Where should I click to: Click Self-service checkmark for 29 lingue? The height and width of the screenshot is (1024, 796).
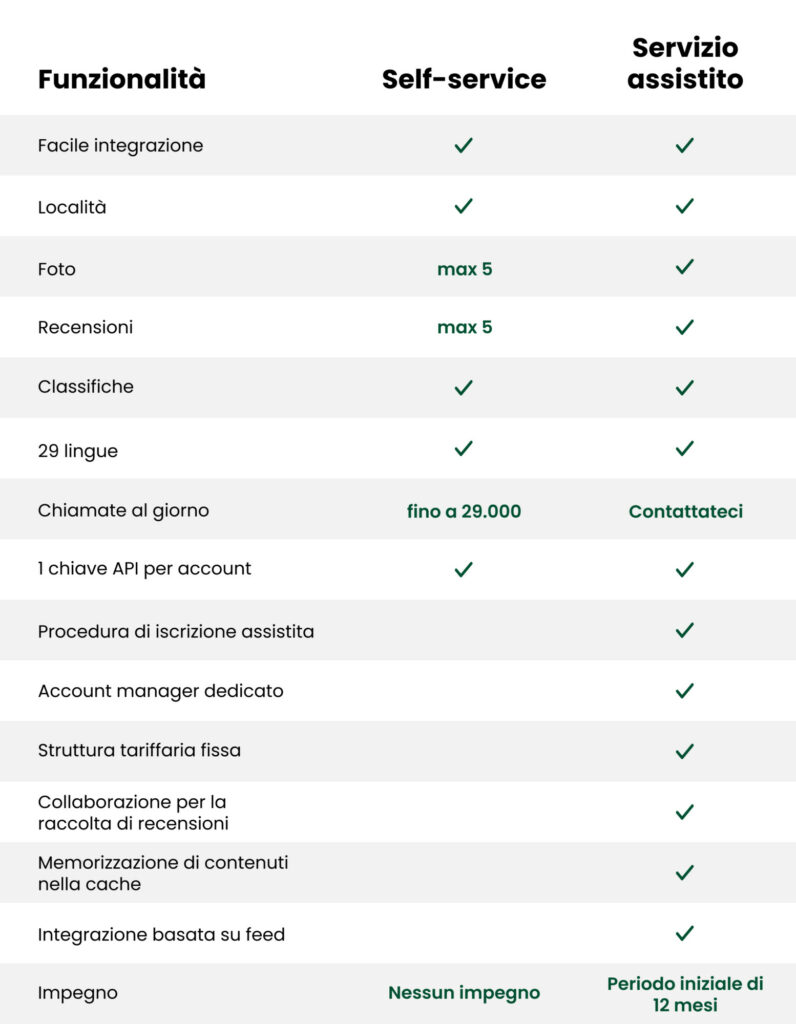point(463,448)
